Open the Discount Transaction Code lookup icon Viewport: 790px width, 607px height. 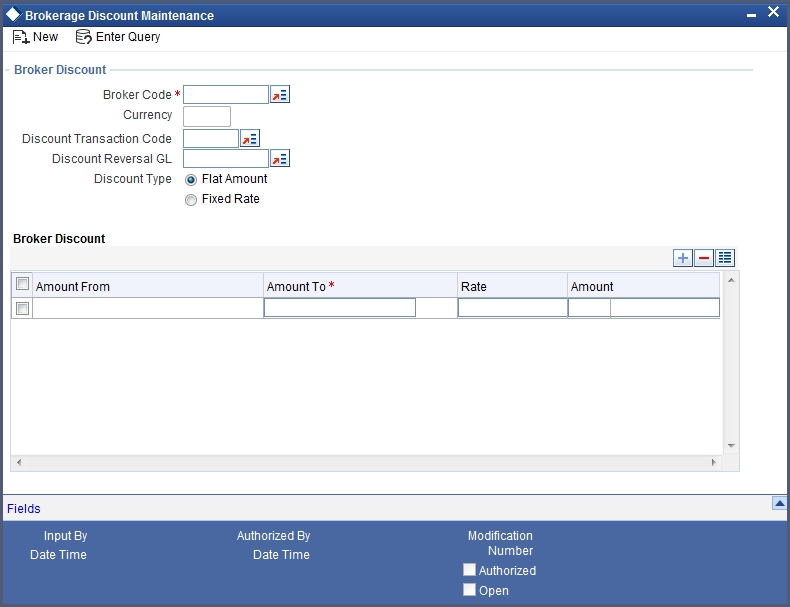(x=249, y=139)
